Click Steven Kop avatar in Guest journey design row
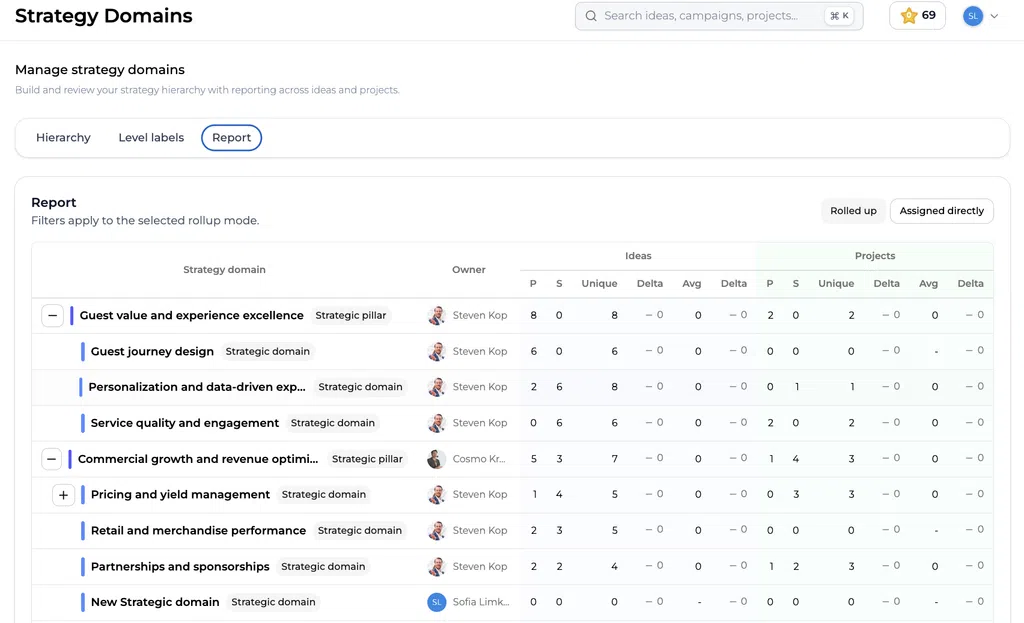This screenshot has height=623, width=1024. (x=437, y=351)
